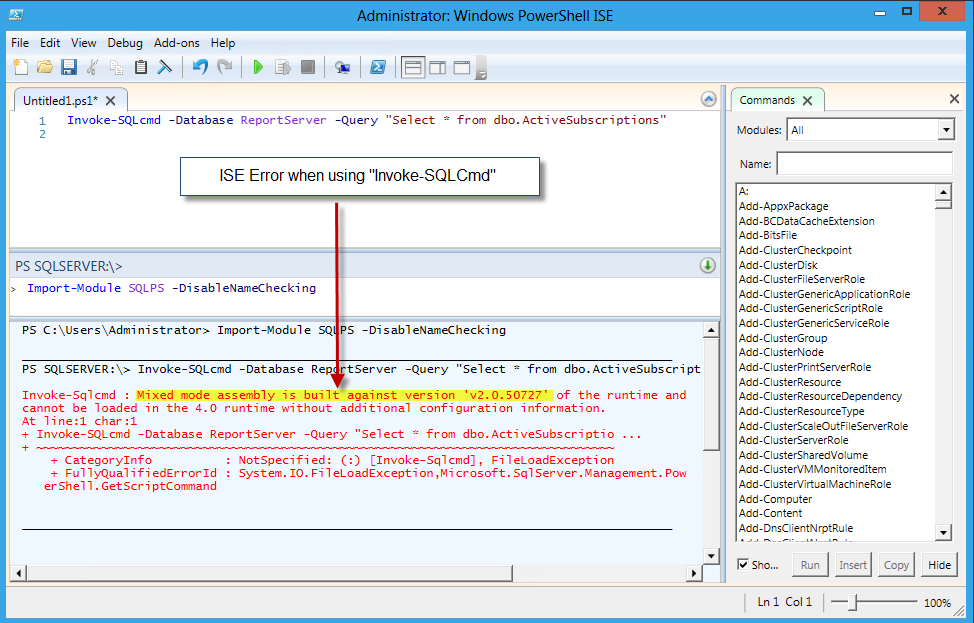Screen dimensions: 974x623
Task: Click console horizontal scroll left arrow
Action: pyautogui.click(x=19, y=573)
